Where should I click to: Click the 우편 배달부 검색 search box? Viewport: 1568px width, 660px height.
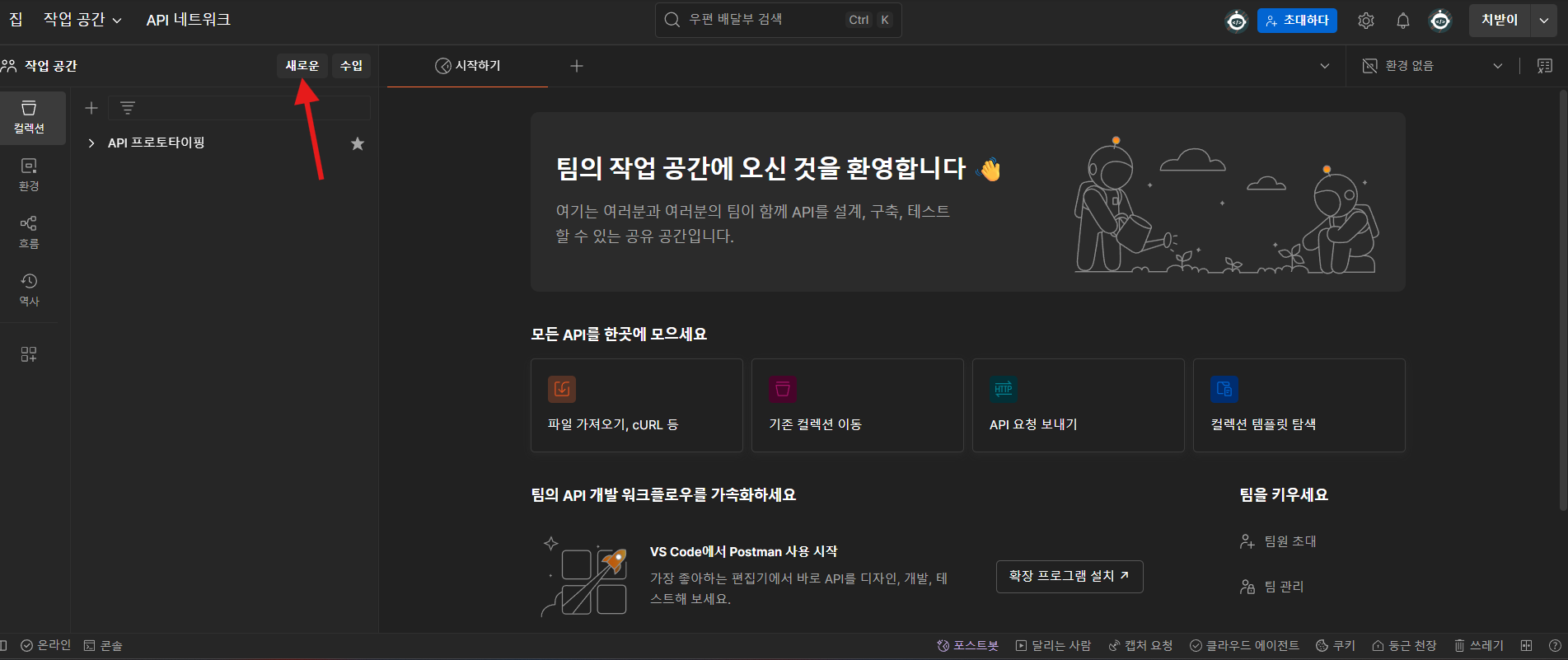coord(779,20)
